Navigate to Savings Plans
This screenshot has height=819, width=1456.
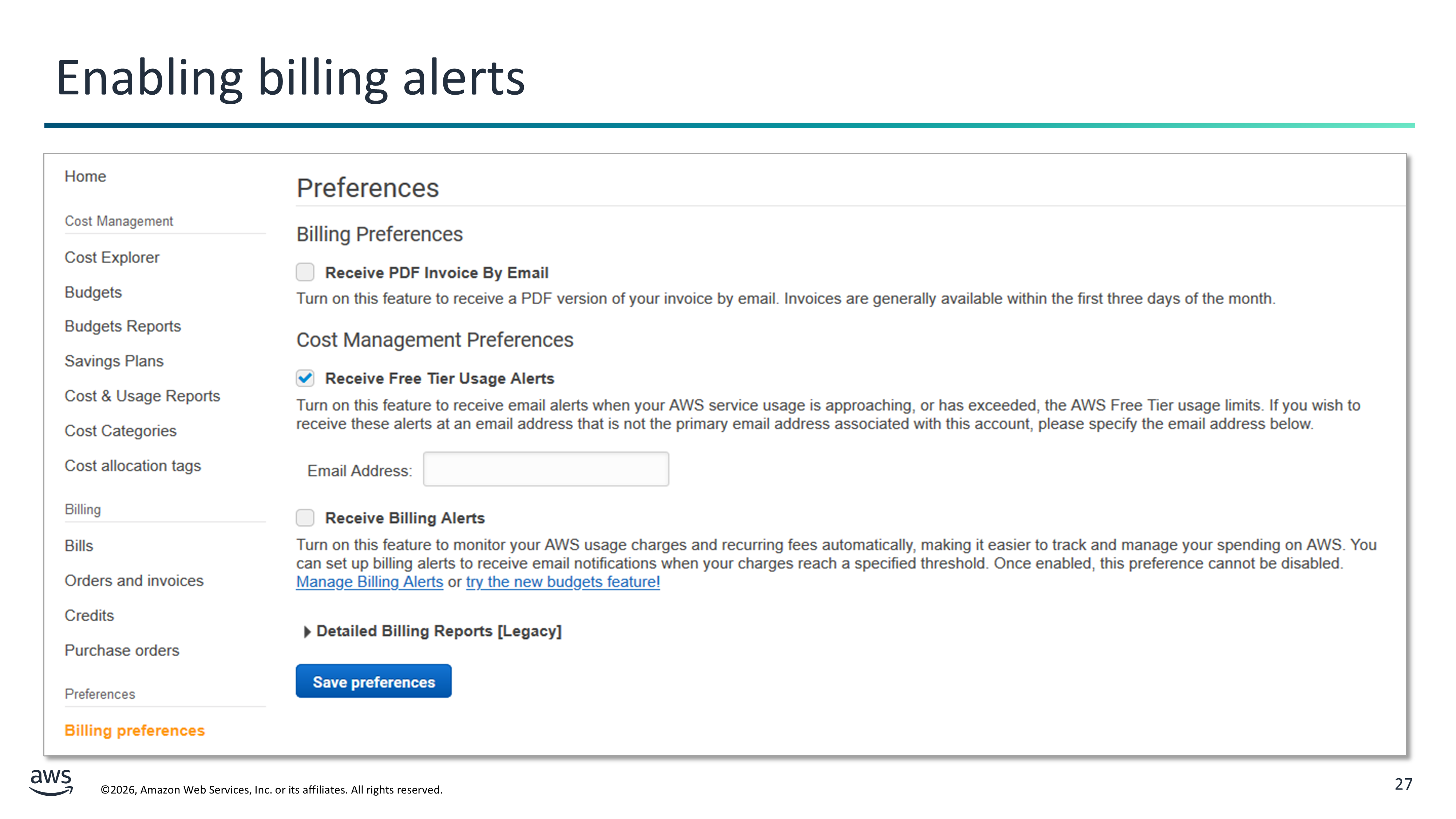[x=114, y=361]
